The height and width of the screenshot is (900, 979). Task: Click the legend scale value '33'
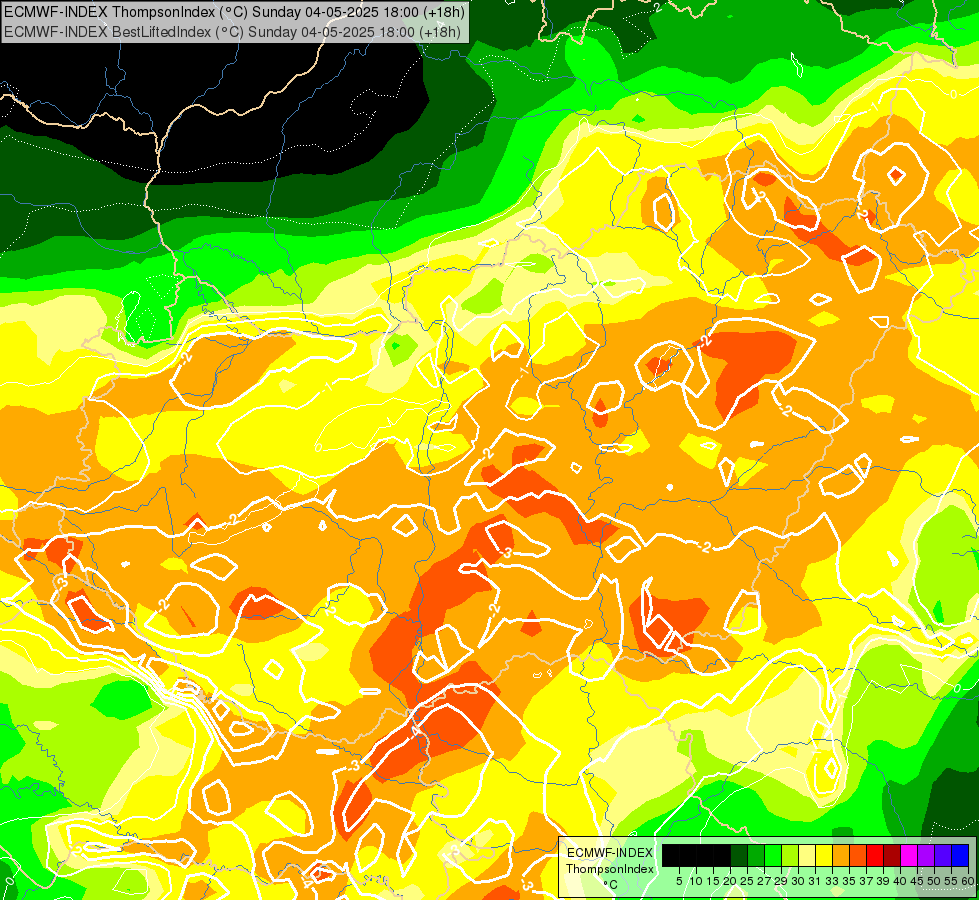tap(832, 881)
